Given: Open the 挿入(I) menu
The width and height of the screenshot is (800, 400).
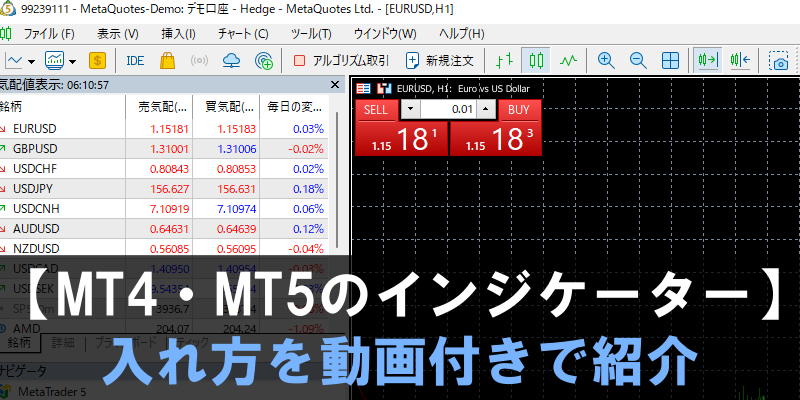Looking at the screenshot, I should pyautogui.click(x=179, y=34).
